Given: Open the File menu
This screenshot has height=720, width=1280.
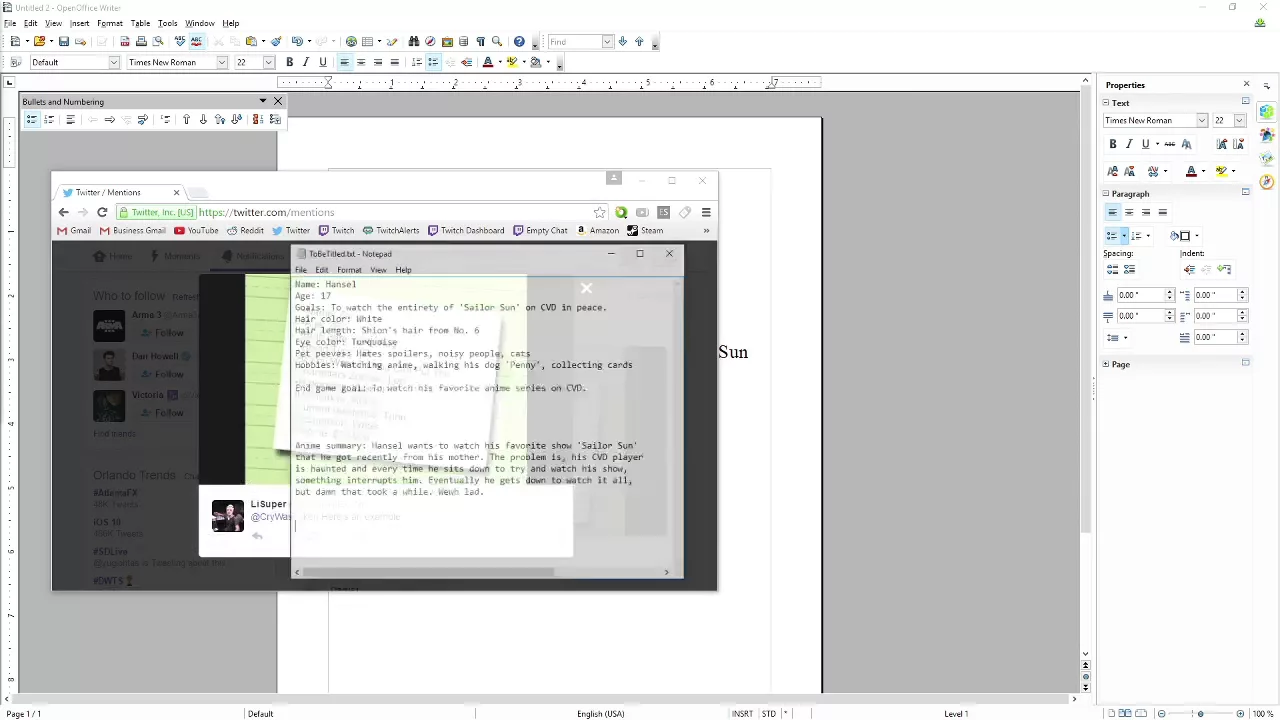Looking at the screenshot, I should click(x=10, y=23).
